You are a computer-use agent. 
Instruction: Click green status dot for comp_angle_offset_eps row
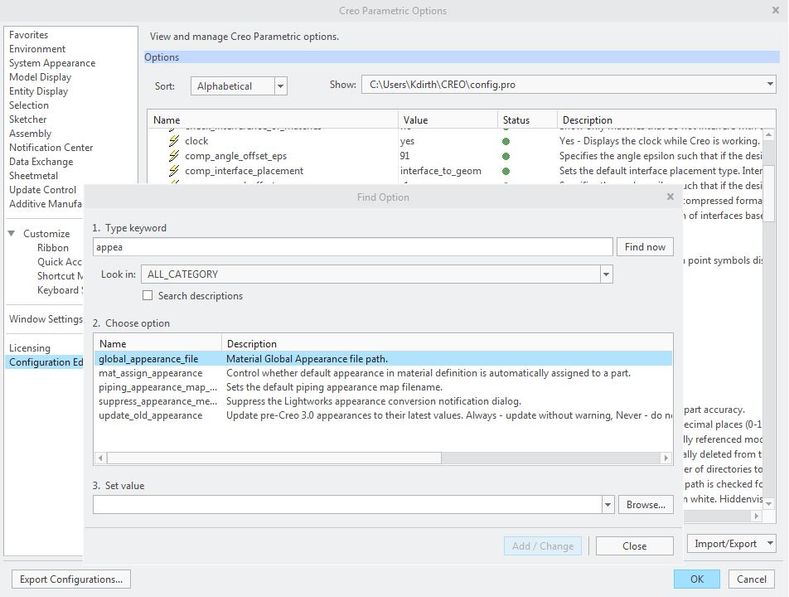click(x=506, y=157)
